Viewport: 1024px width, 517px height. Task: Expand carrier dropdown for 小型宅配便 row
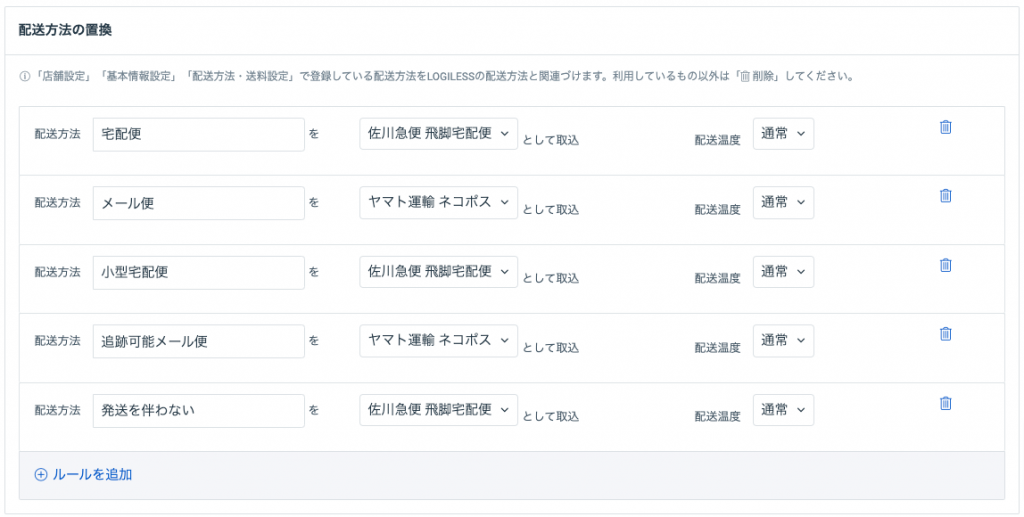point(438,272)
